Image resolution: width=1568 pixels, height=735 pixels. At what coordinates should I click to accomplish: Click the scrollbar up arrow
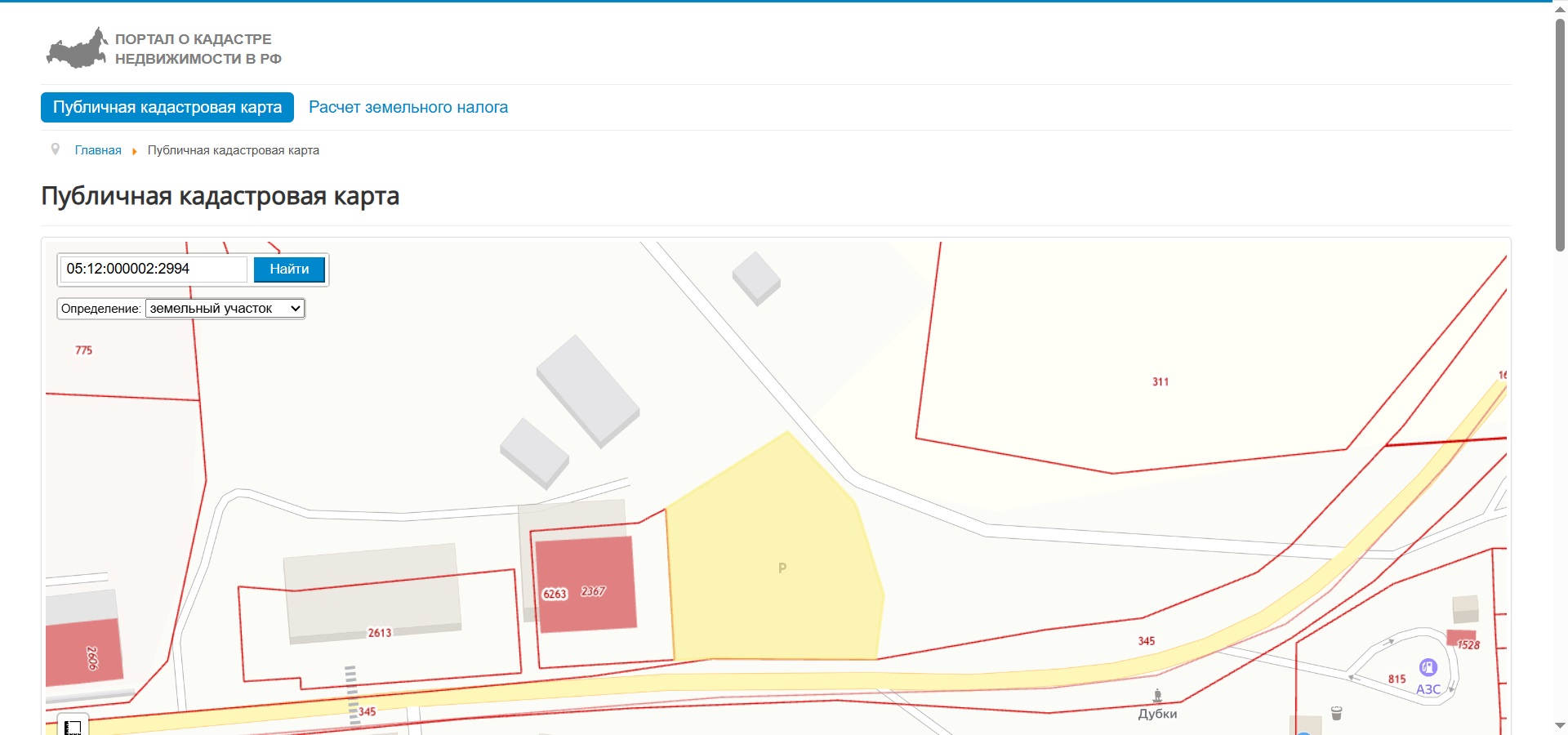(x=1560, y=8)
